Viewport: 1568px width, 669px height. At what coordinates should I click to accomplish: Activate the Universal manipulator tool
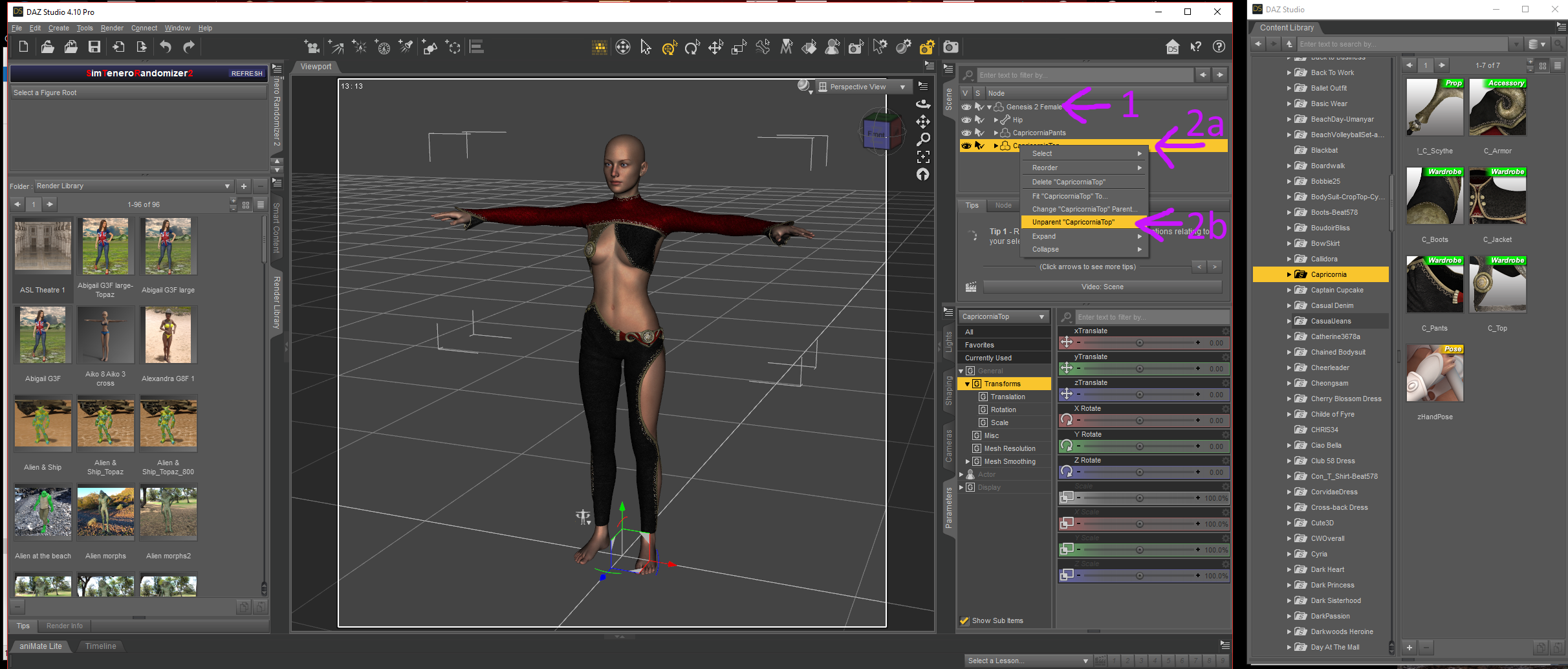pyautogui.click(x=669, y=47)
